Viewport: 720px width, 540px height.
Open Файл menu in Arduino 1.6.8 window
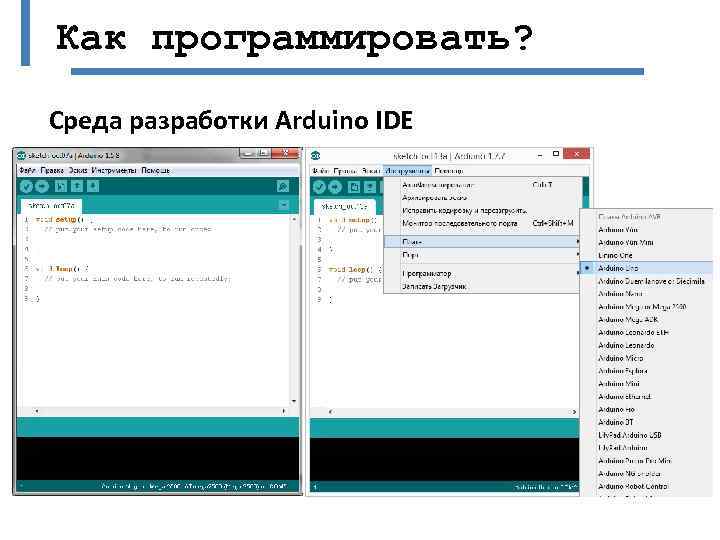pyautogui.click(x=27, y=170)
